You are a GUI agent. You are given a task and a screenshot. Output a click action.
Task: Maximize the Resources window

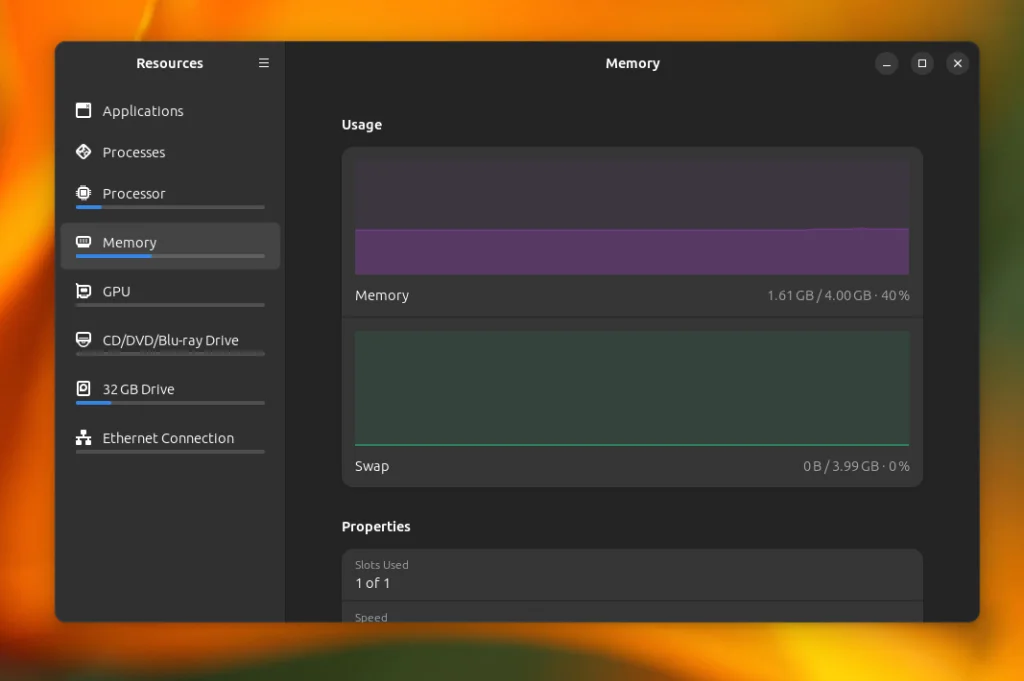(x=922, y=63)
